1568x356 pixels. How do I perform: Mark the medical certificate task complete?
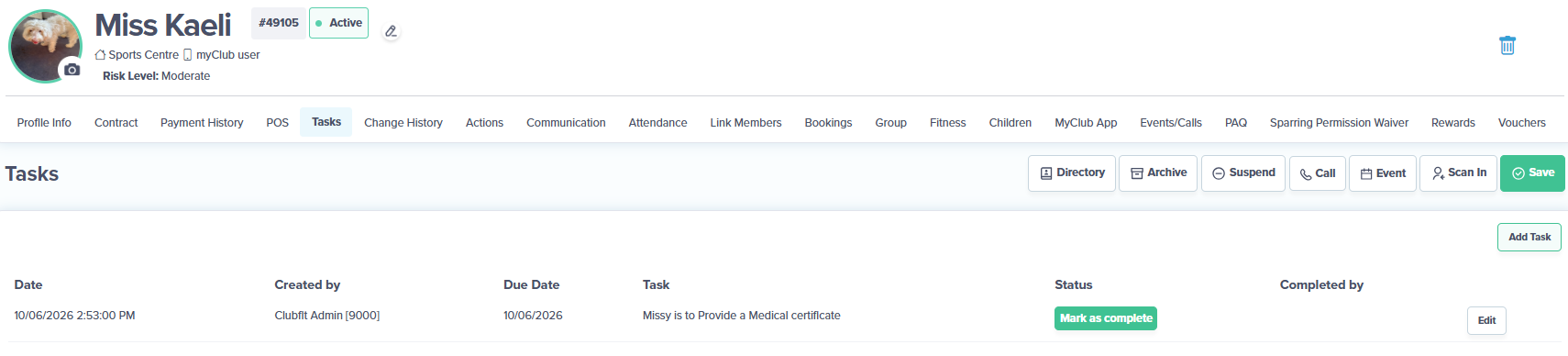(1105, 318)
